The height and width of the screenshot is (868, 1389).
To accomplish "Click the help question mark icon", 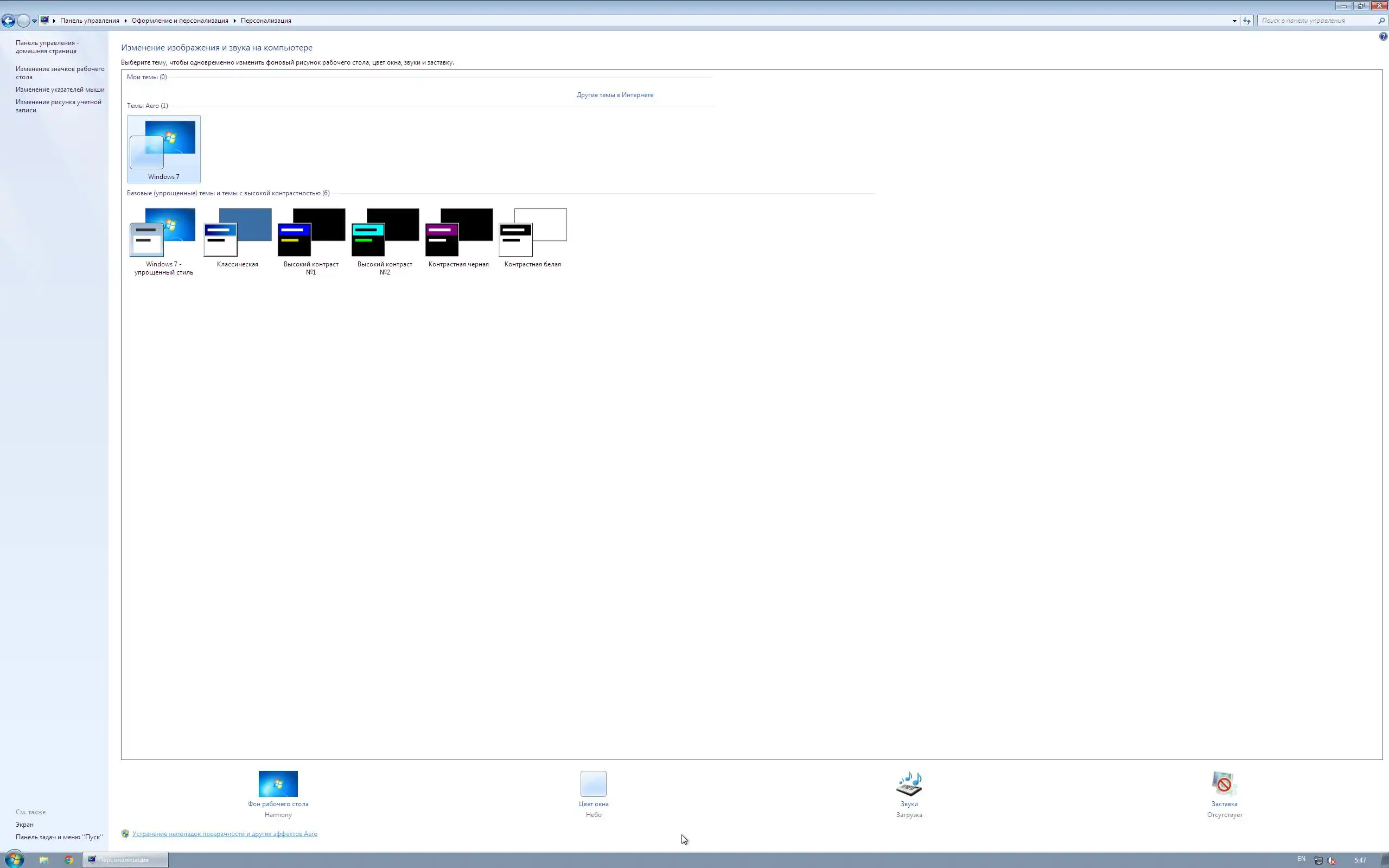I will 1382,36.
